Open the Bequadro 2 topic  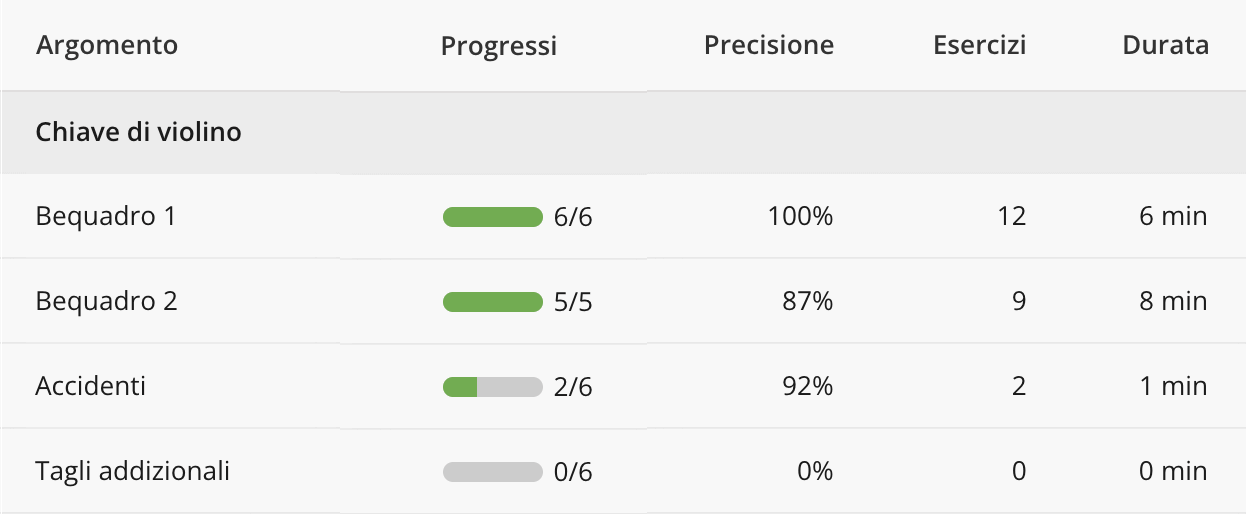107,301
